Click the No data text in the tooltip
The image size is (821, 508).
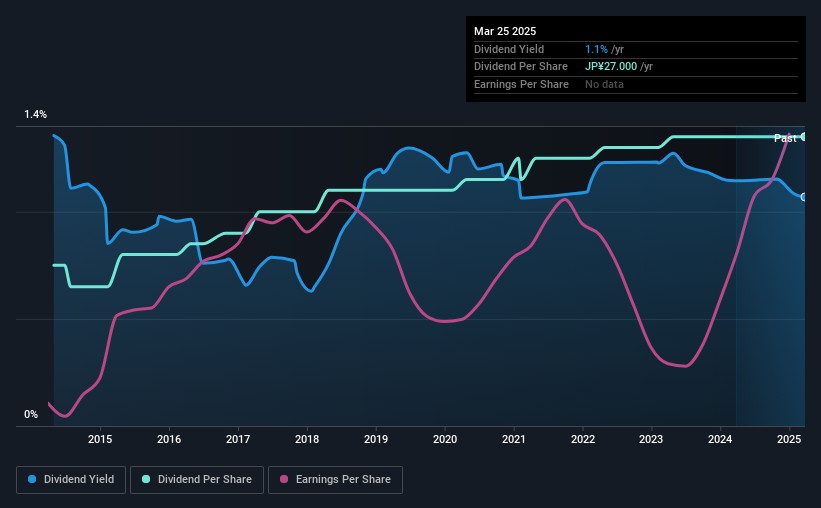click(x=606, y=85)
